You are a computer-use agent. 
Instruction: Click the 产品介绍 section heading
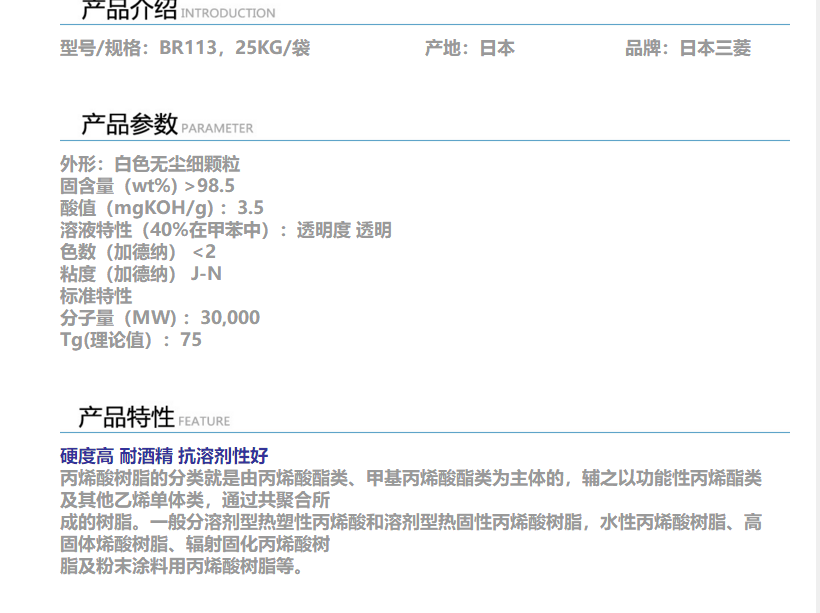(129, 11)
